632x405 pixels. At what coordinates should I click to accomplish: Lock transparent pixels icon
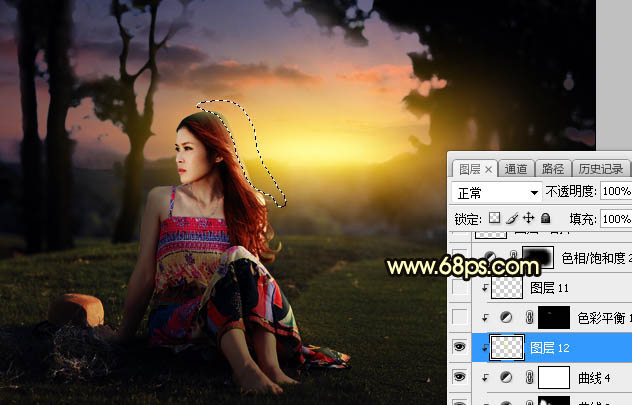click(x=494, y=218)
